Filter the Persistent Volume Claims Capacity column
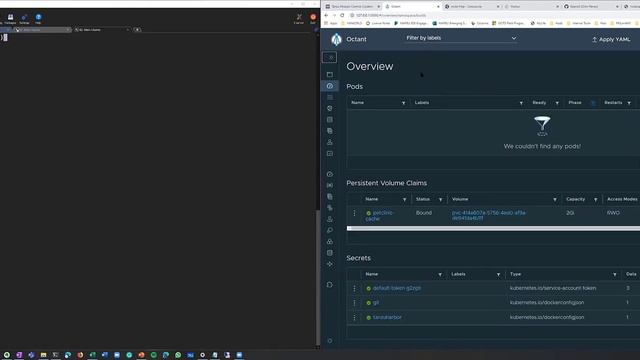The image size is (640, 360). 596,200
